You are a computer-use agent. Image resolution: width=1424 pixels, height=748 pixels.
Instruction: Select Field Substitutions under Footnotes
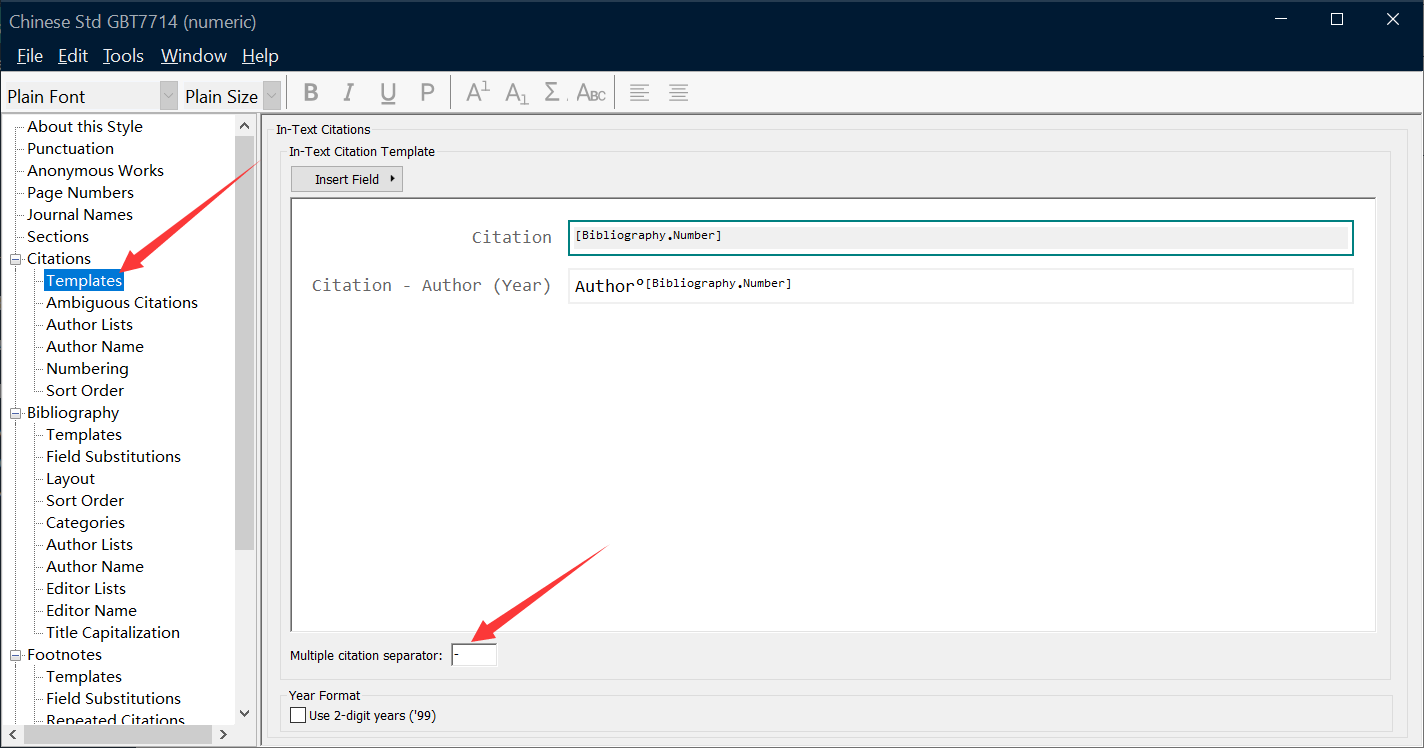click(113, 699)
